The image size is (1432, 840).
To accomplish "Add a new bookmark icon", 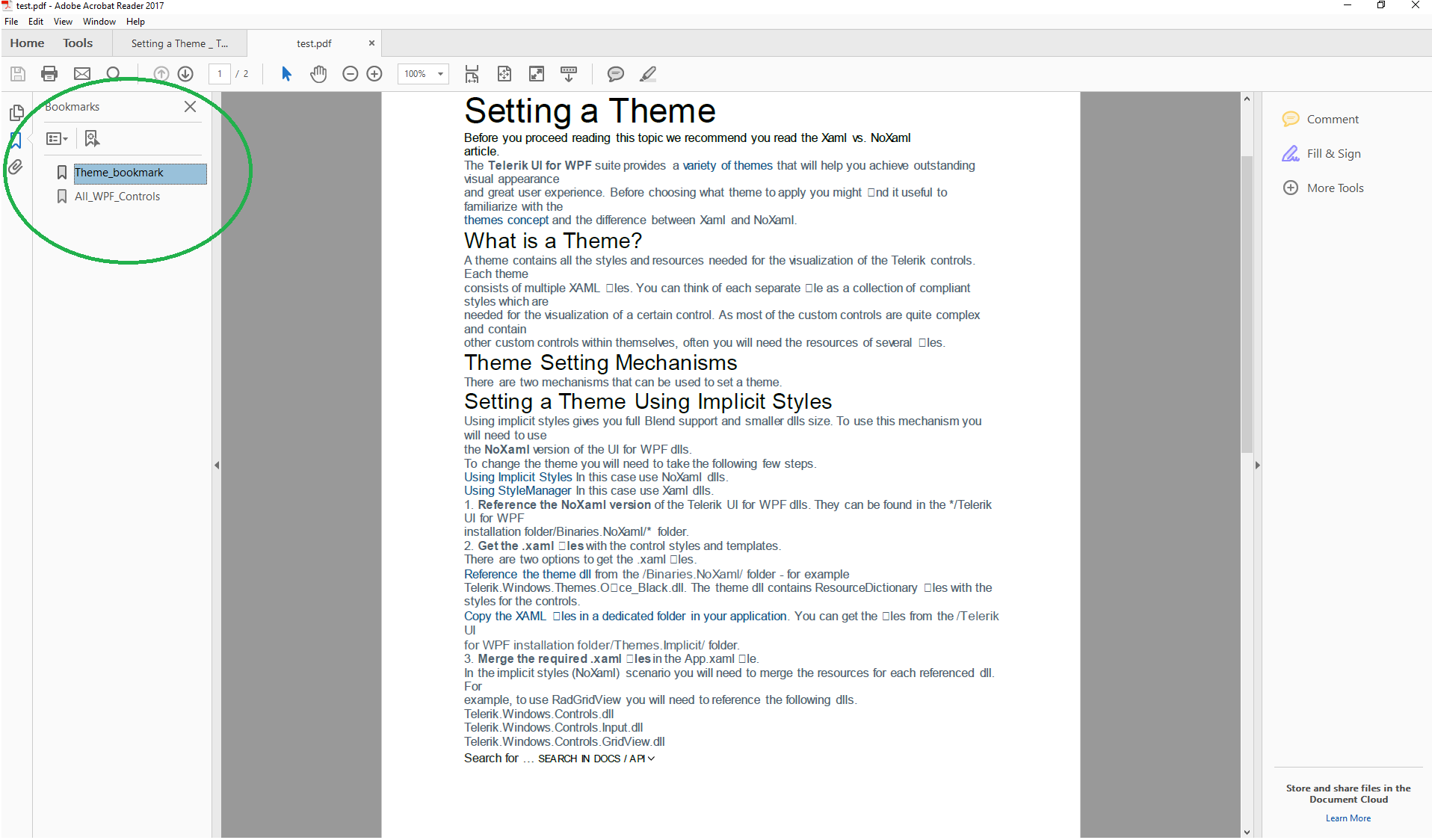I will (x=92, y=138).
